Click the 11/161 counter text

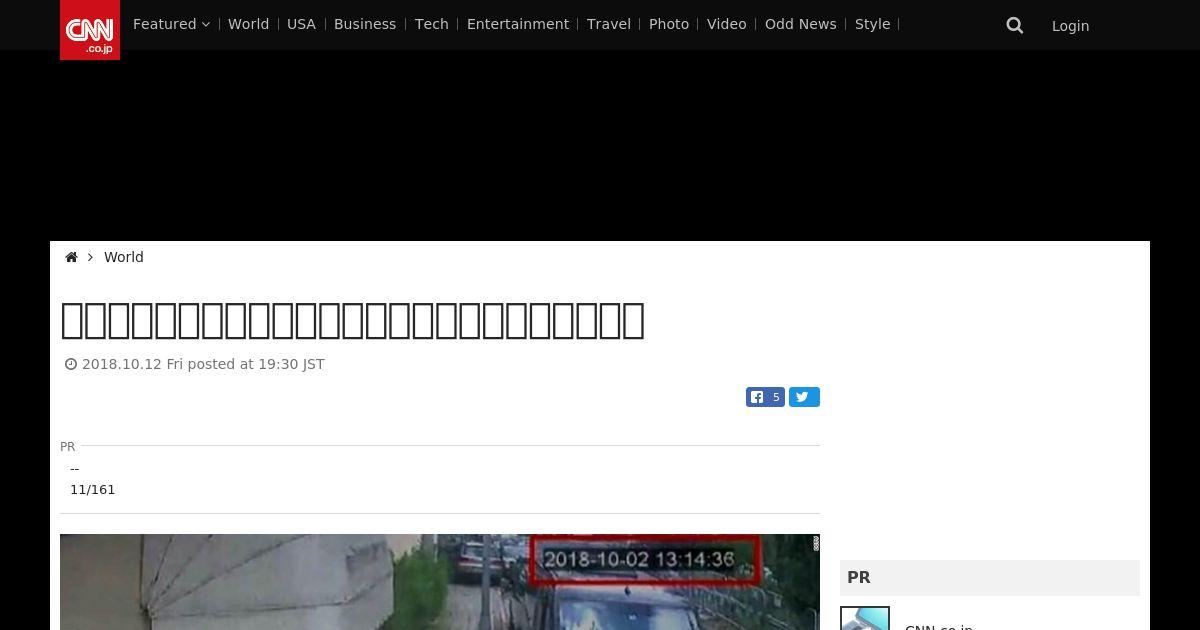(x=93, y=490)
